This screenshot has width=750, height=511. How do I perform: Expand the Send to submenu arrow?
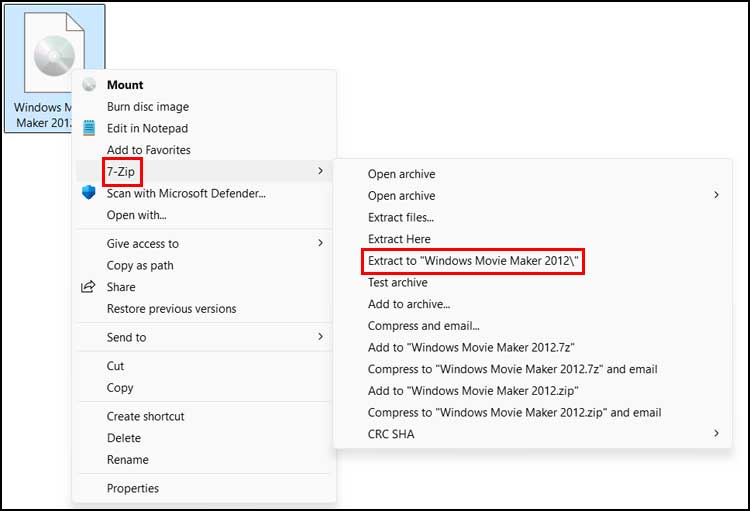tap(320, 337)
